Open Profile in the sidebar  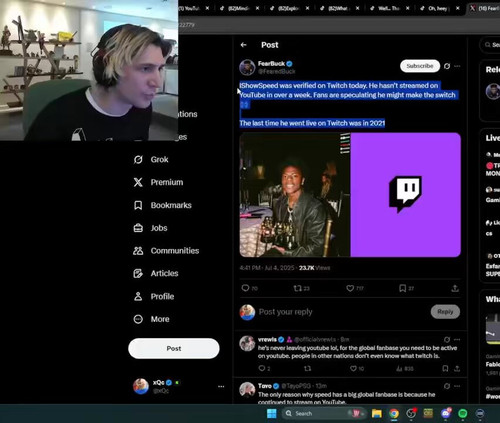[154, 296]
